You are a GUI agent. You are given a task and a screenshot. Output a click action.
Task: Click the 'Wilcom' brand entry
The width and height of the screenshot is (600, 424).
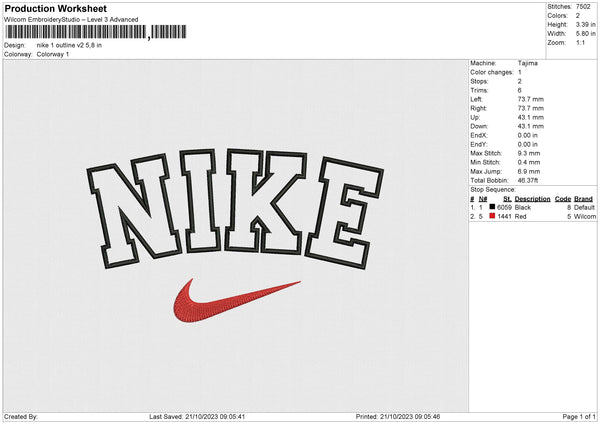click(x=585, y=217)
